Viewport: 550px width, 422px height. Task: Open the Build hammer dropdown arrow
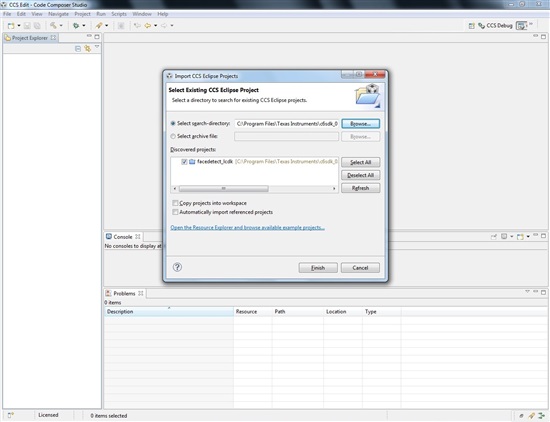click(x=61, y=26)
